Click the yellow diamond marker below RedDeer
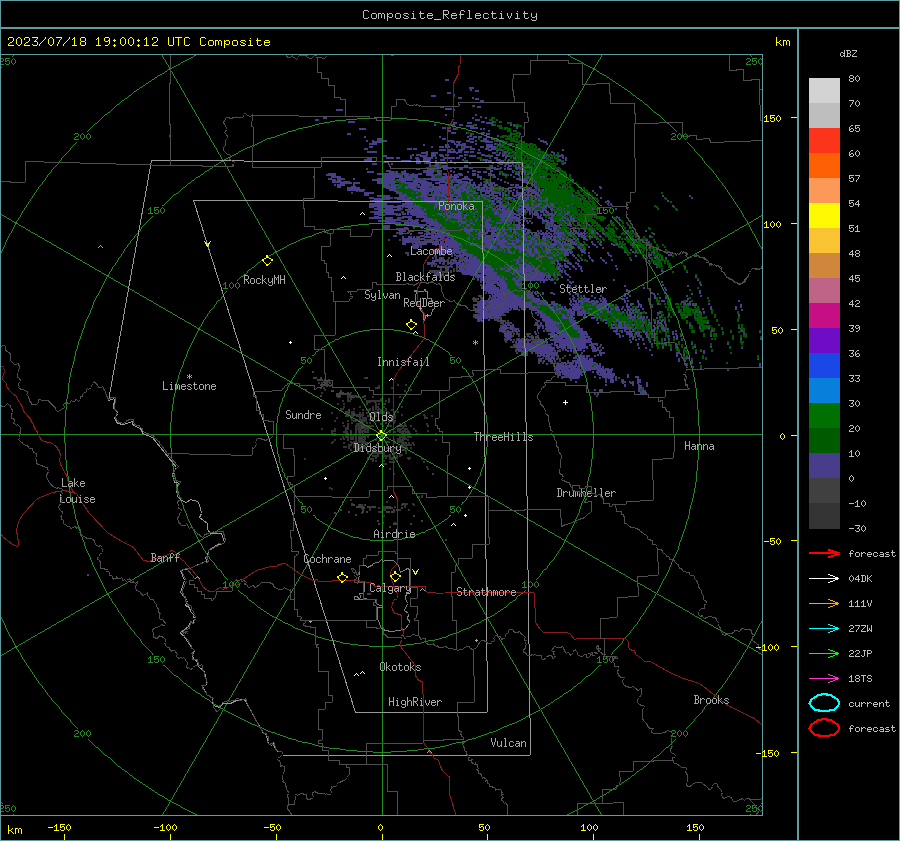The image size is (900, 841). pyautogui.click(x=412, y=325)
